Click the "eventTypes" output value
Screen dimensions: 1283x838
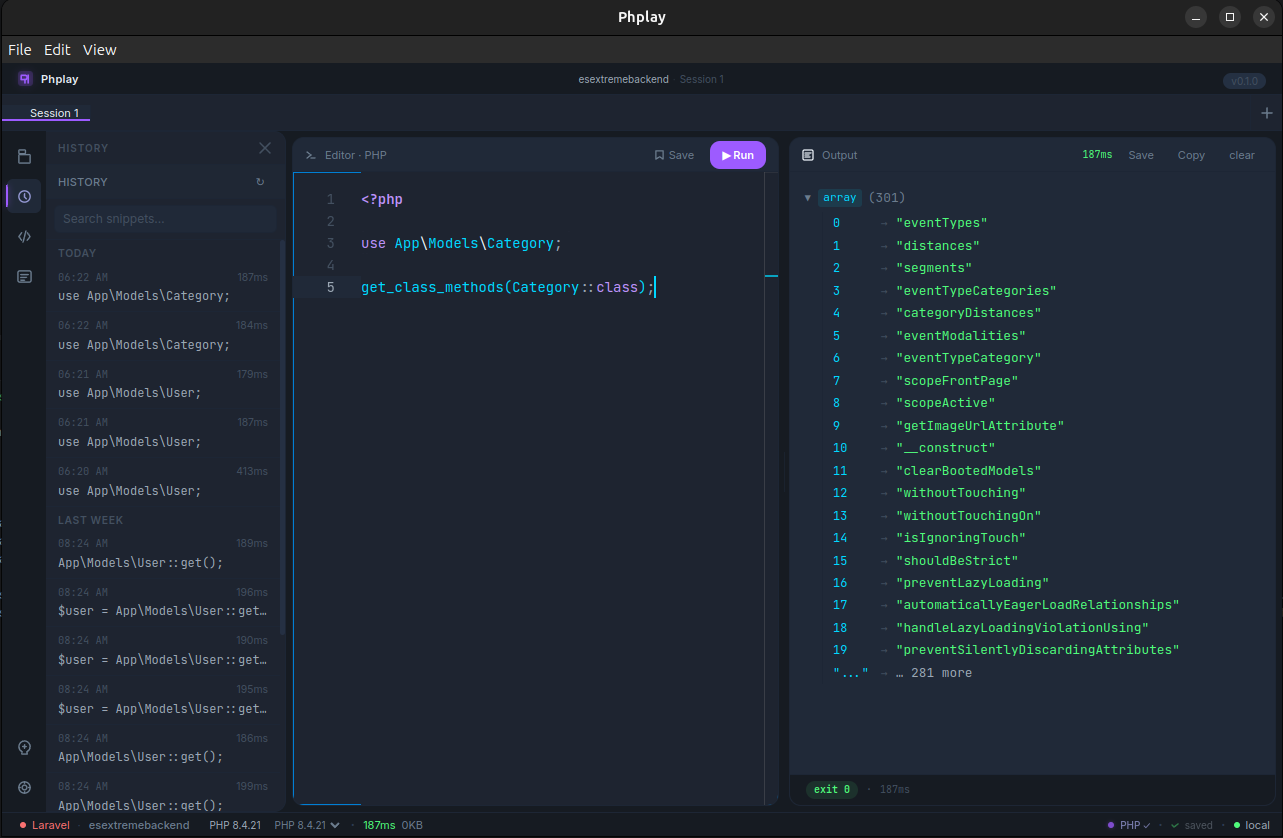[x=941, y=223]
